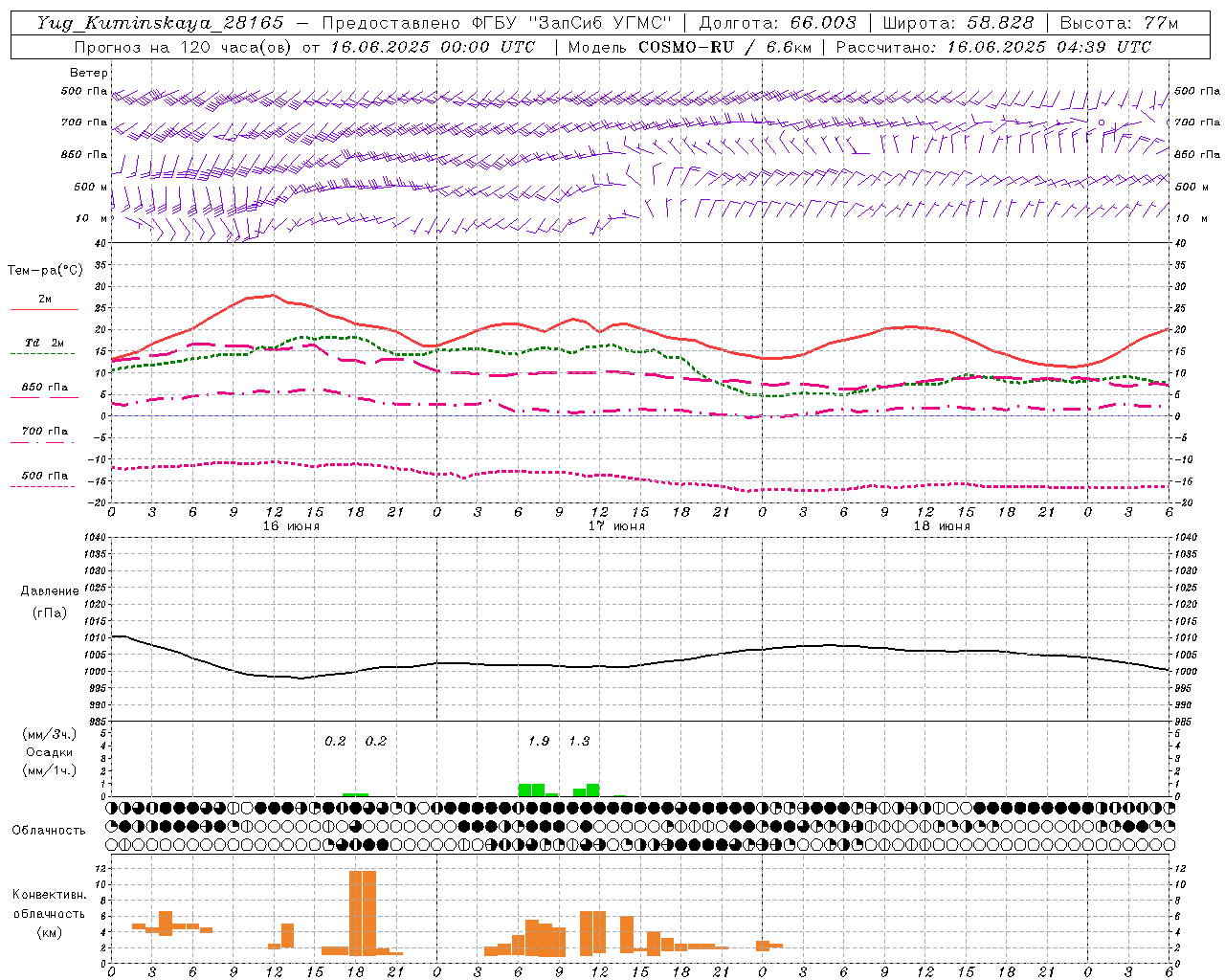This screenshot has height=980, width=1225.
Task: Click the Осадки precipitation label
Action: [49, 752]
